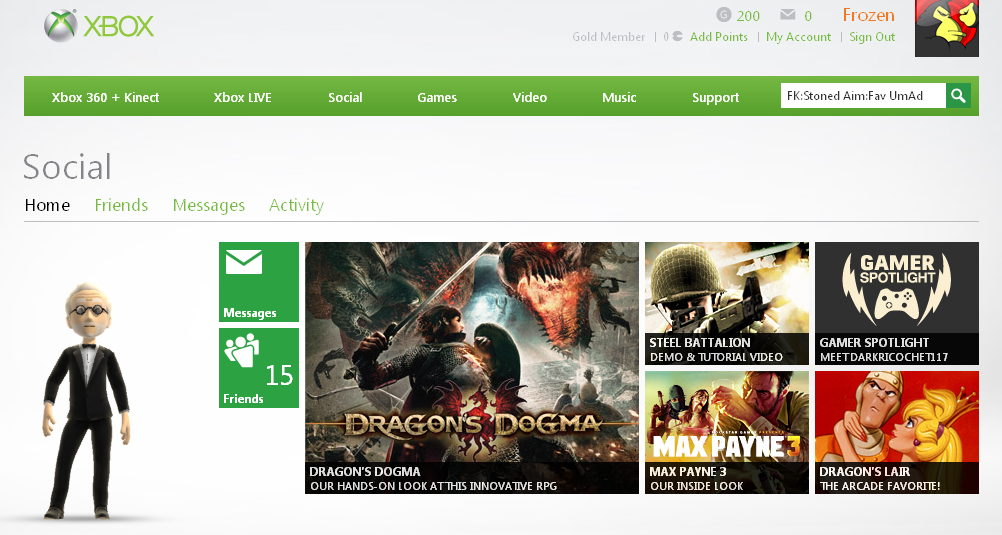This screenshot has width=1002, height=535.
Task: Switch to the Messages tab
Action: (209, 205)
